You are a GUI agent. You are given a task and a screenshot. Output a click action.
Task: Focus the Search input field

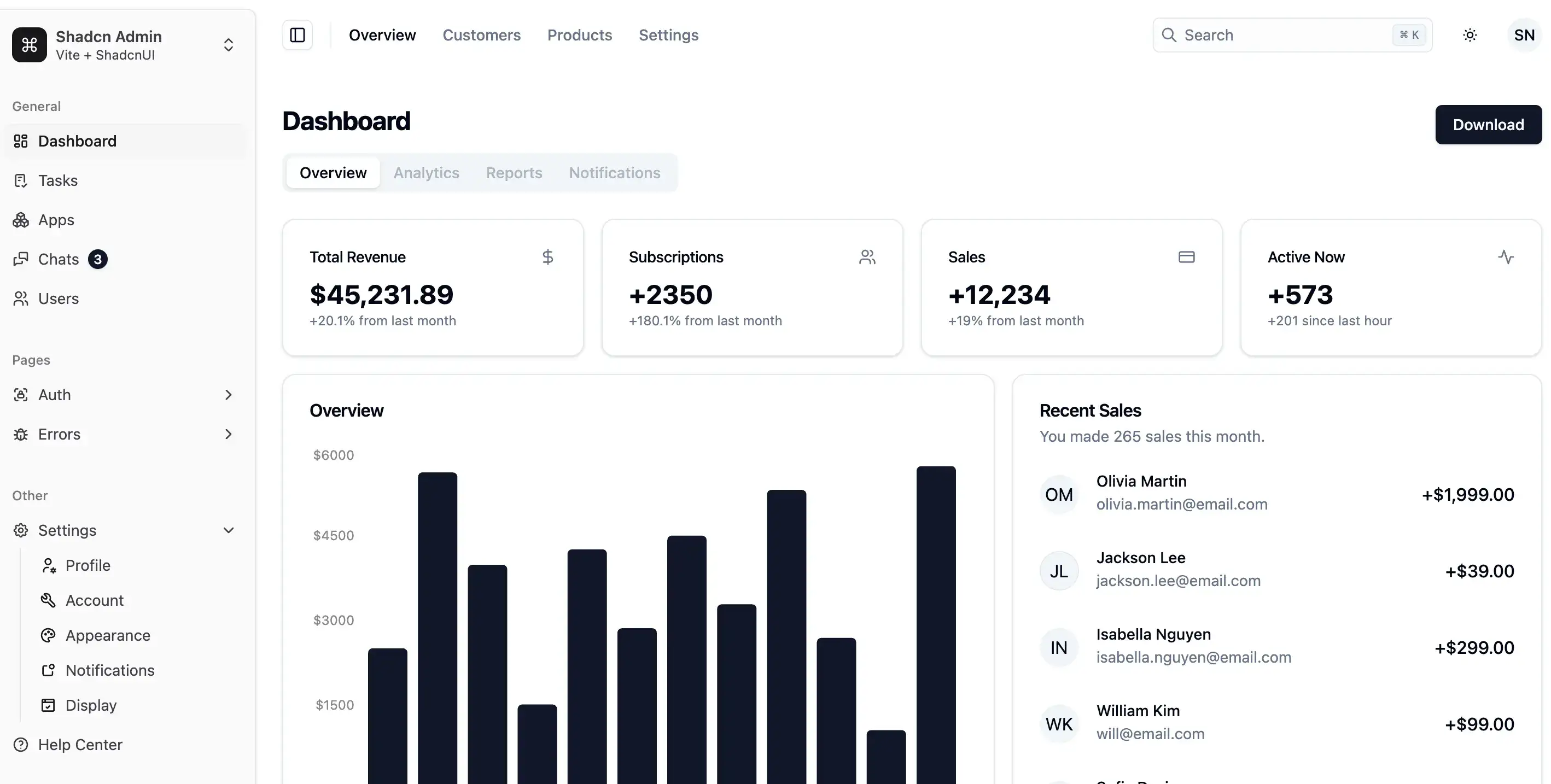[x=1292, y=35]
